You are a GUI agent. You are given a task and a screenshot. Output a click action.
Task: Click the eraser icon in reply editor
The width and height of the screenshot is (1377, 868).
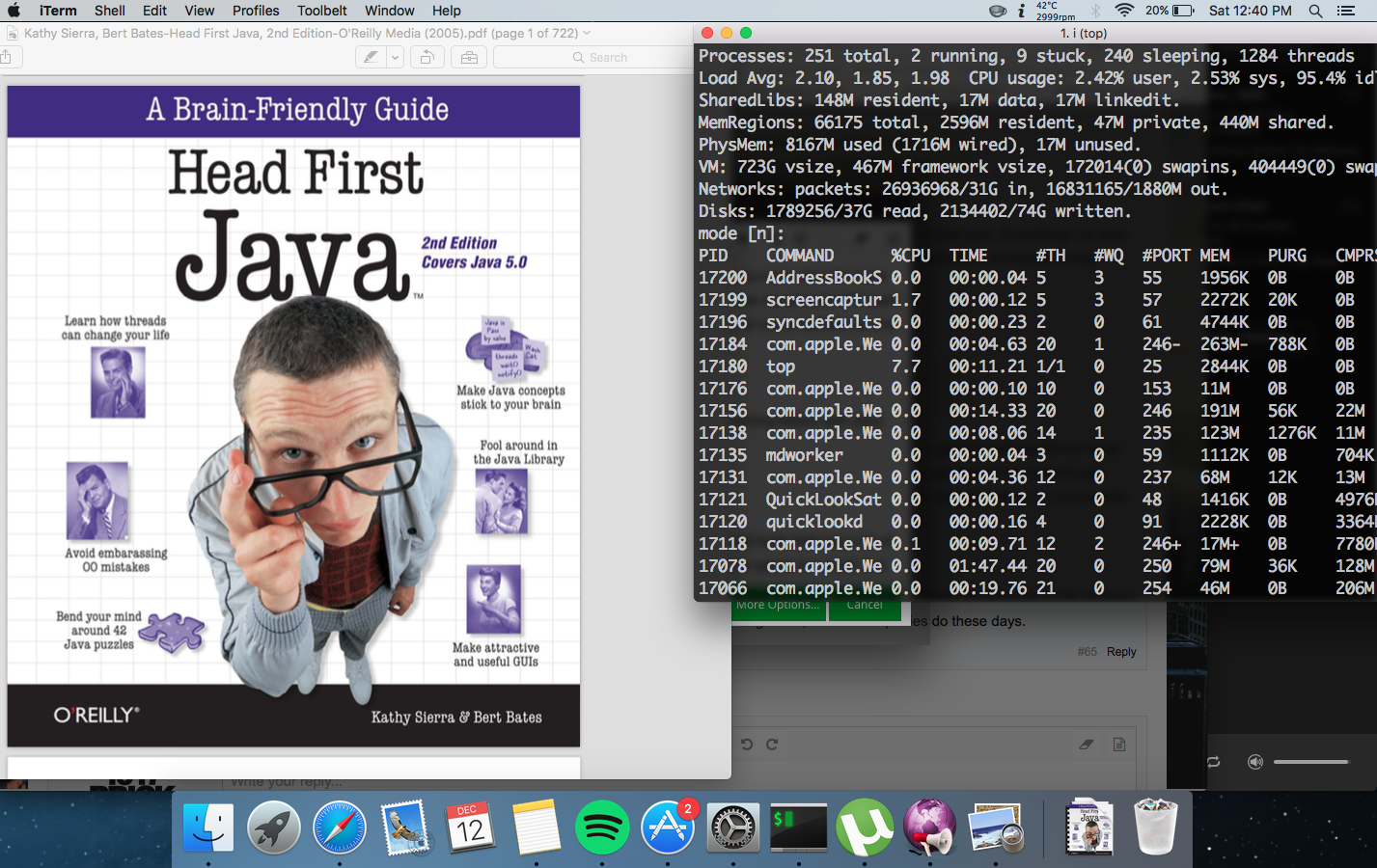1087,744
